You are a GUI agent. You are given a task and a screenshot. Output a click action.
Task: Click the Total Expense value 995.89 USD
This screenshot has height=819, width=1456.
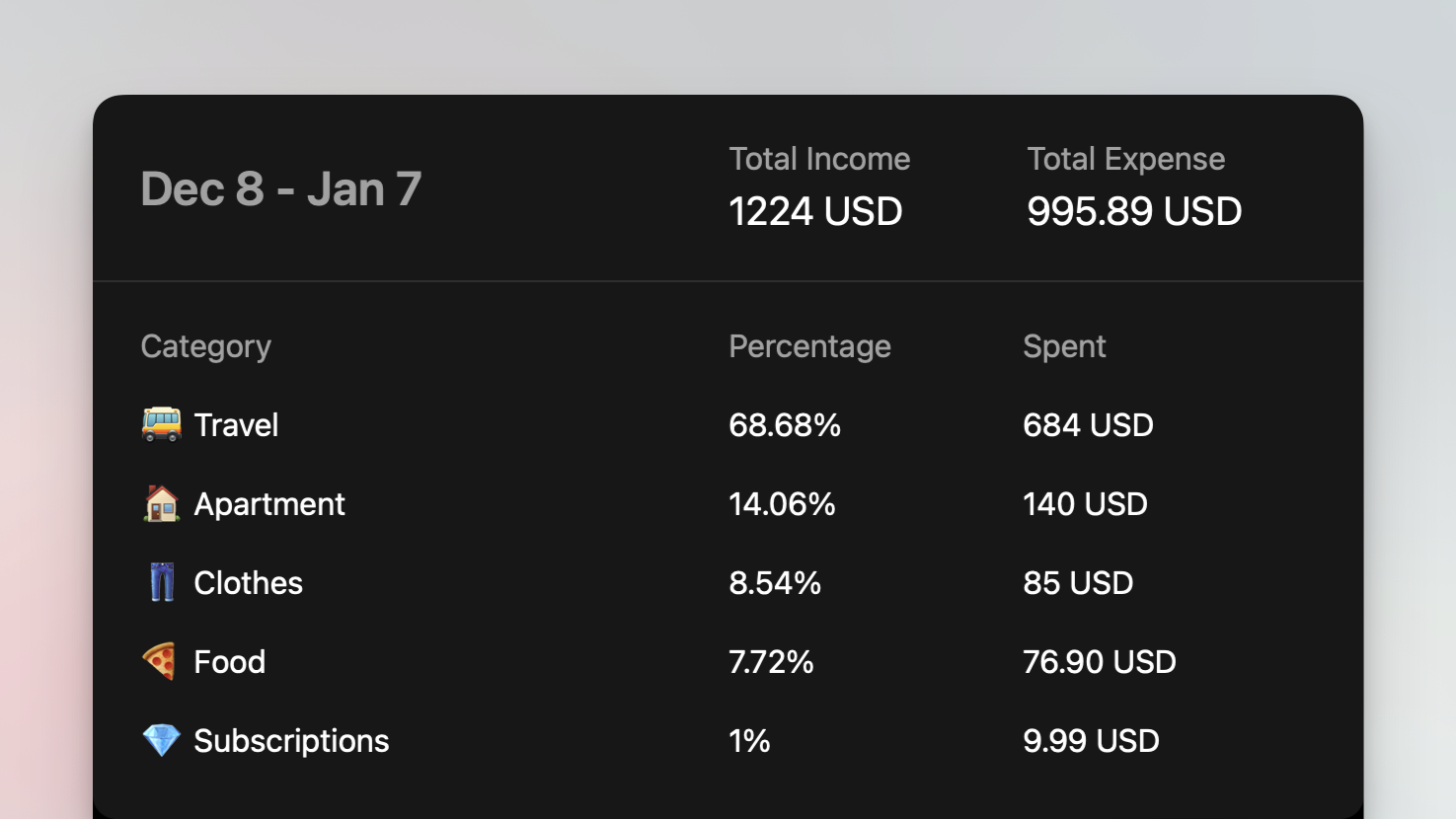[1133, 211]
